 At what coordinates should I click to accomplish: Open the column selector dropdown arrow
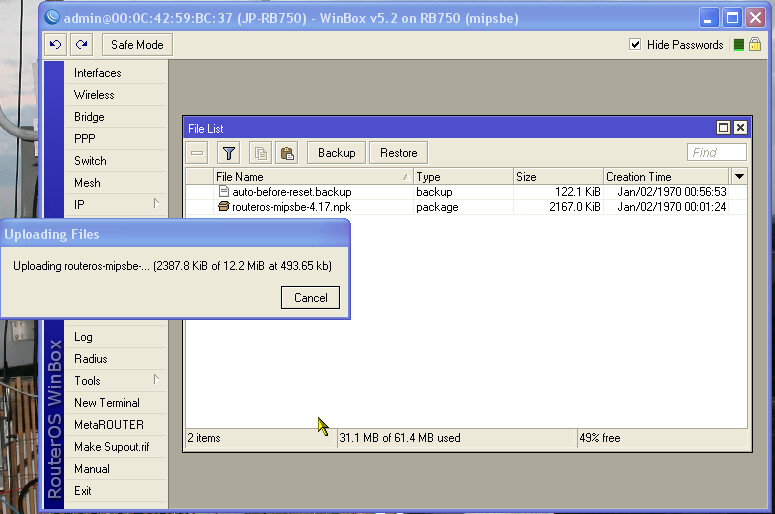[739, 176]
